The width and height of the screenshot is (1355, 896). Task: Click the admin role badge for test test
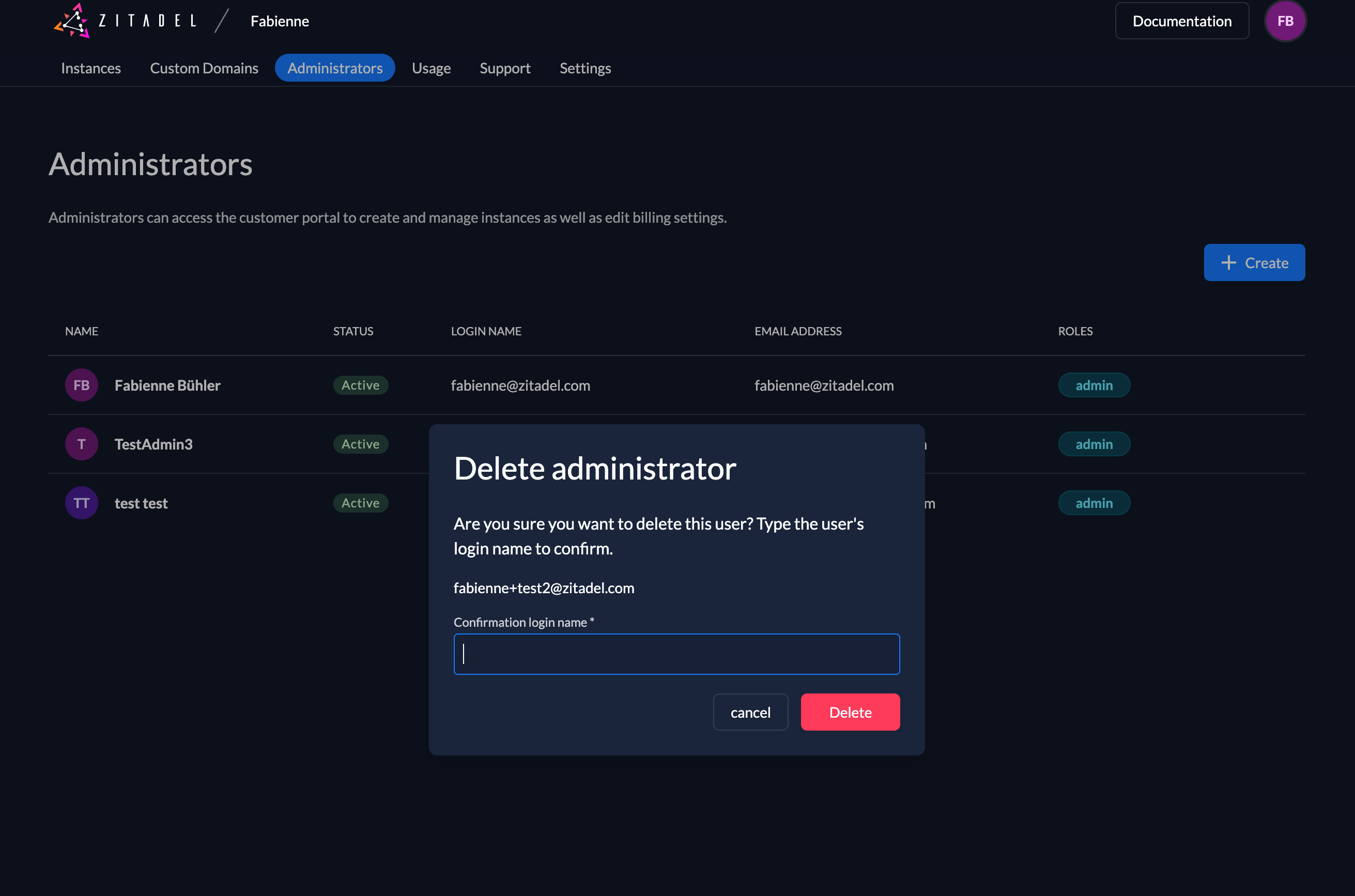point(1093,503)
